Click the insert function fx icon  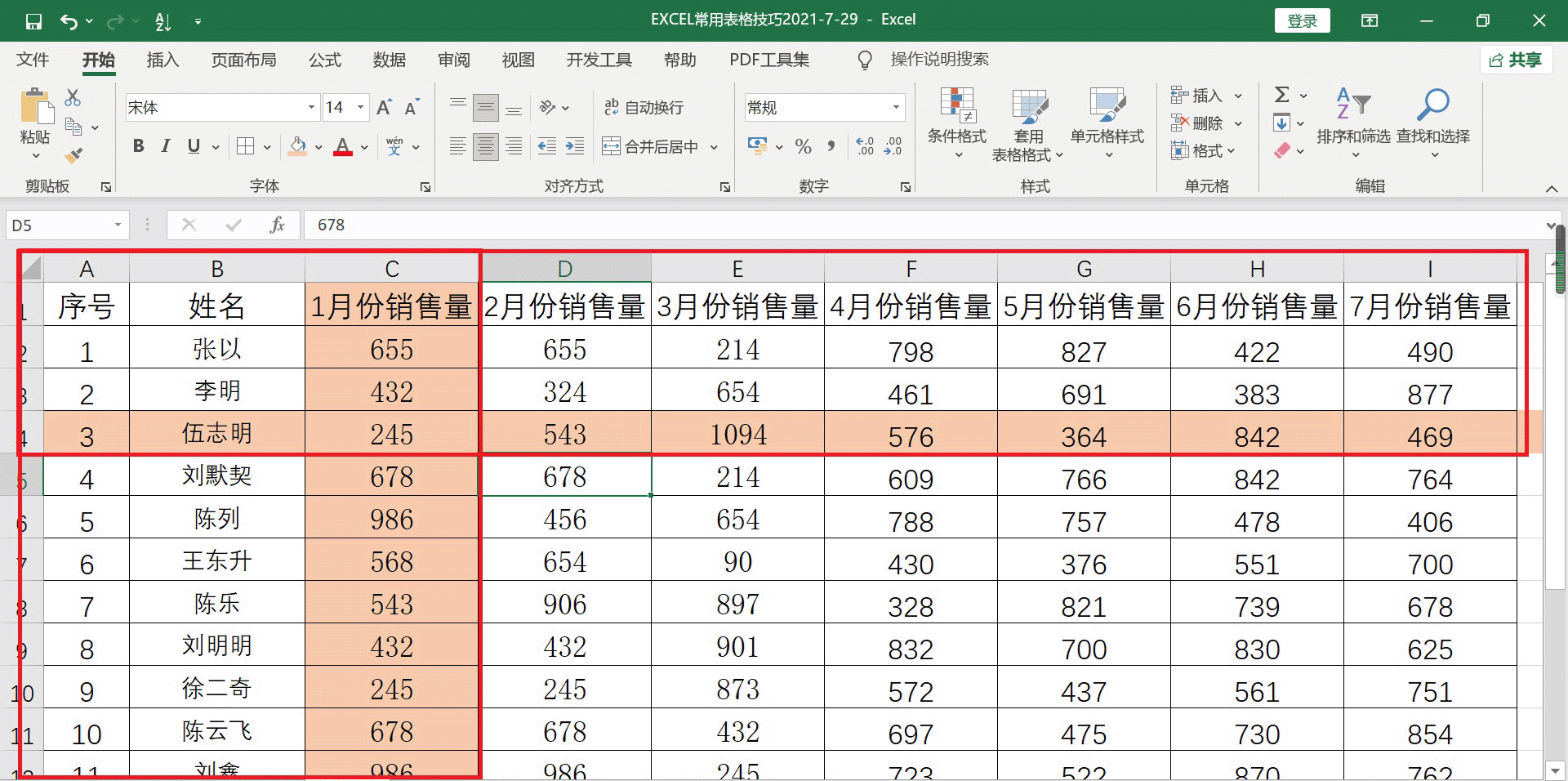[277, 225]
